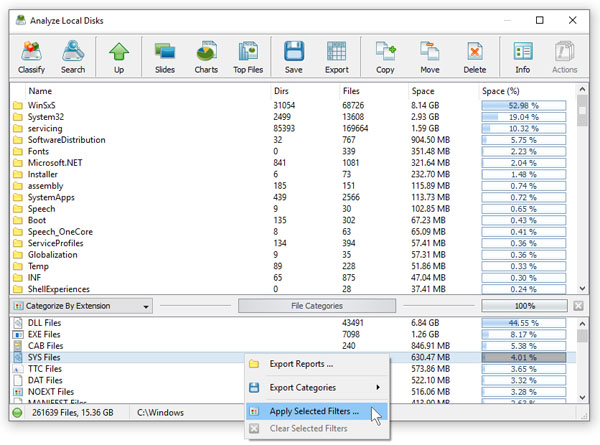
Task: Select the Boot folder row
Action: tap(293, 220)
